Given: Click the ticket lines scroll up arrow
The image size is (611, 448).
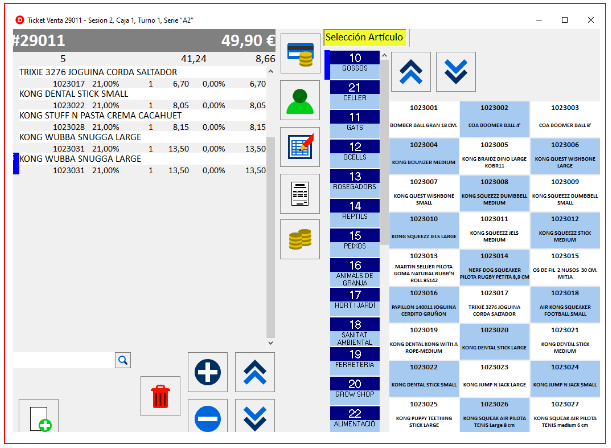Looking at the screenshot, I should click(x=271, y=71).
